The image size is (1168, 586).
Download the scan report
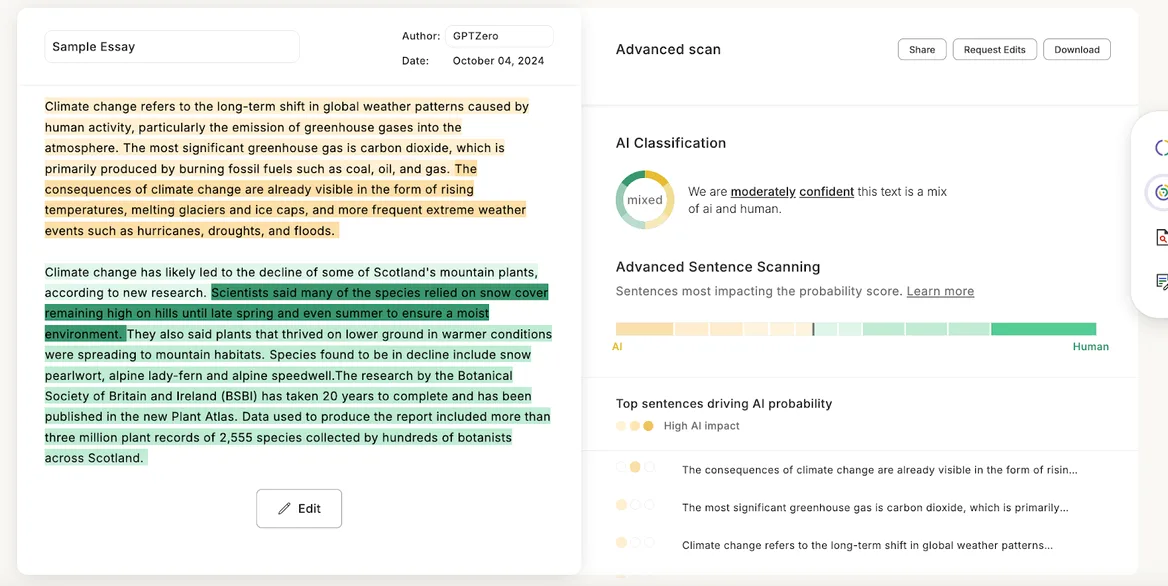point(1076,50)
